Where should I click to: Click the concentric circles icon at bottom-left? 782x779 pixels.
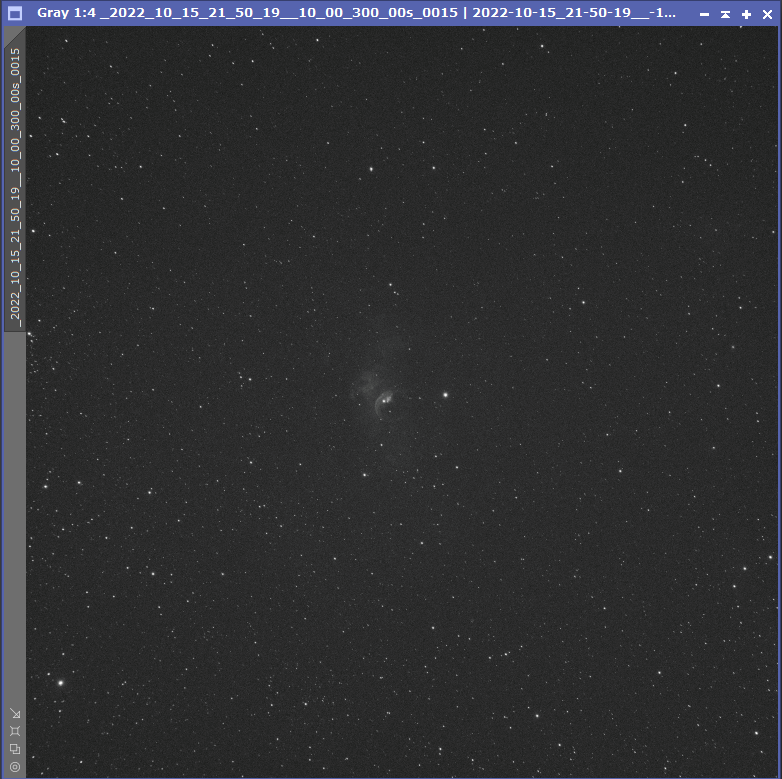[15, 767]
